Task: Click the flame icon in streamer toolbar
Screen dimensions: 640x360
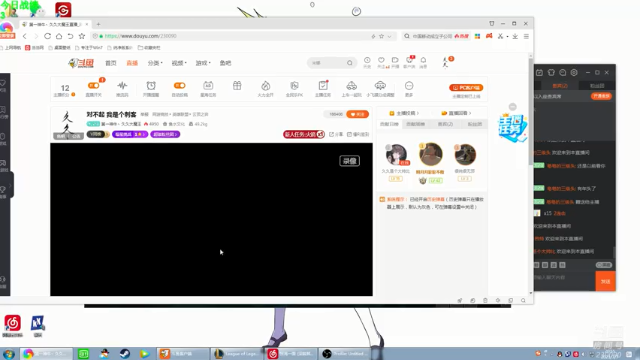Action: [266, 85]
